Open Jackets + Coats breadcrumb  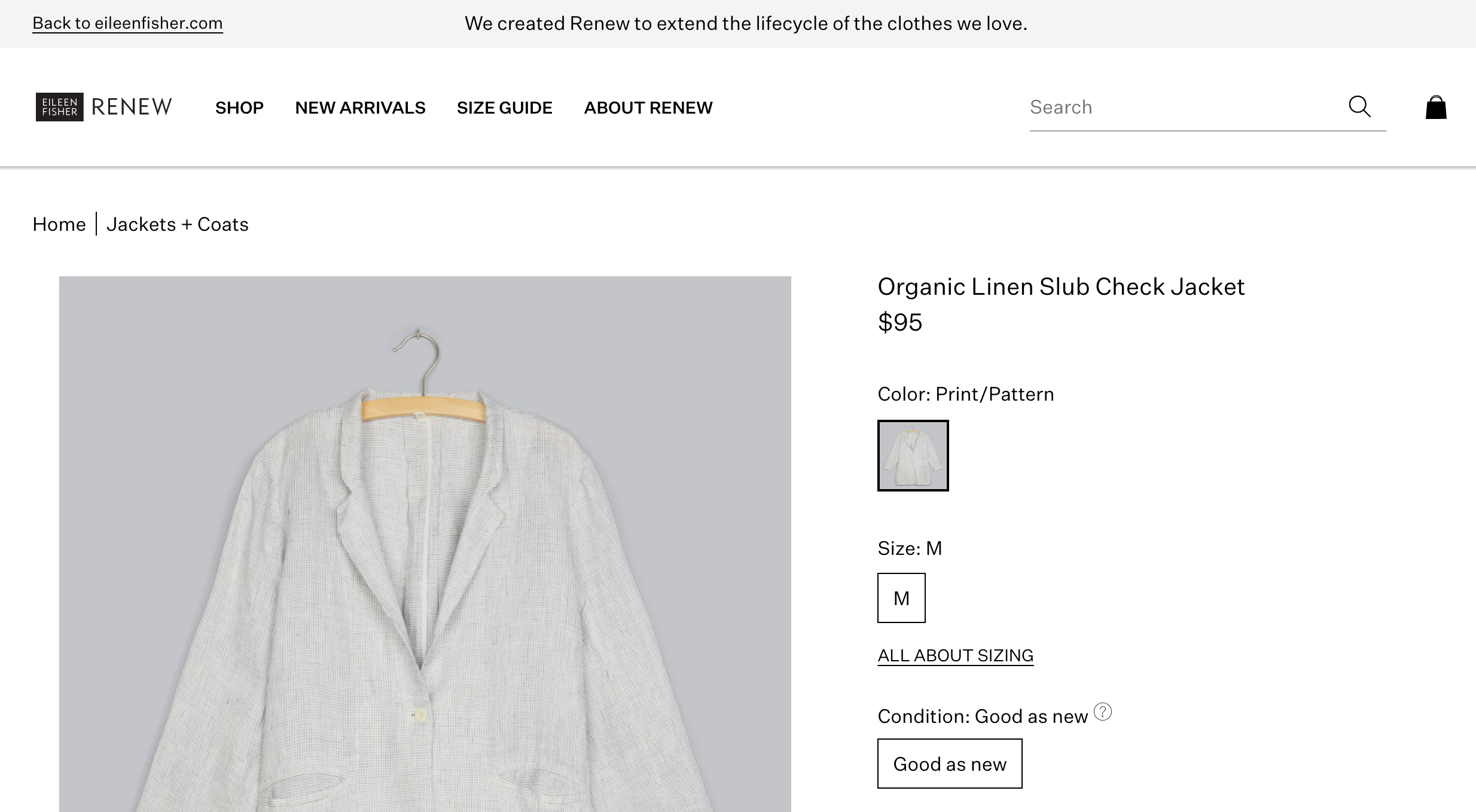coord(177,224)
